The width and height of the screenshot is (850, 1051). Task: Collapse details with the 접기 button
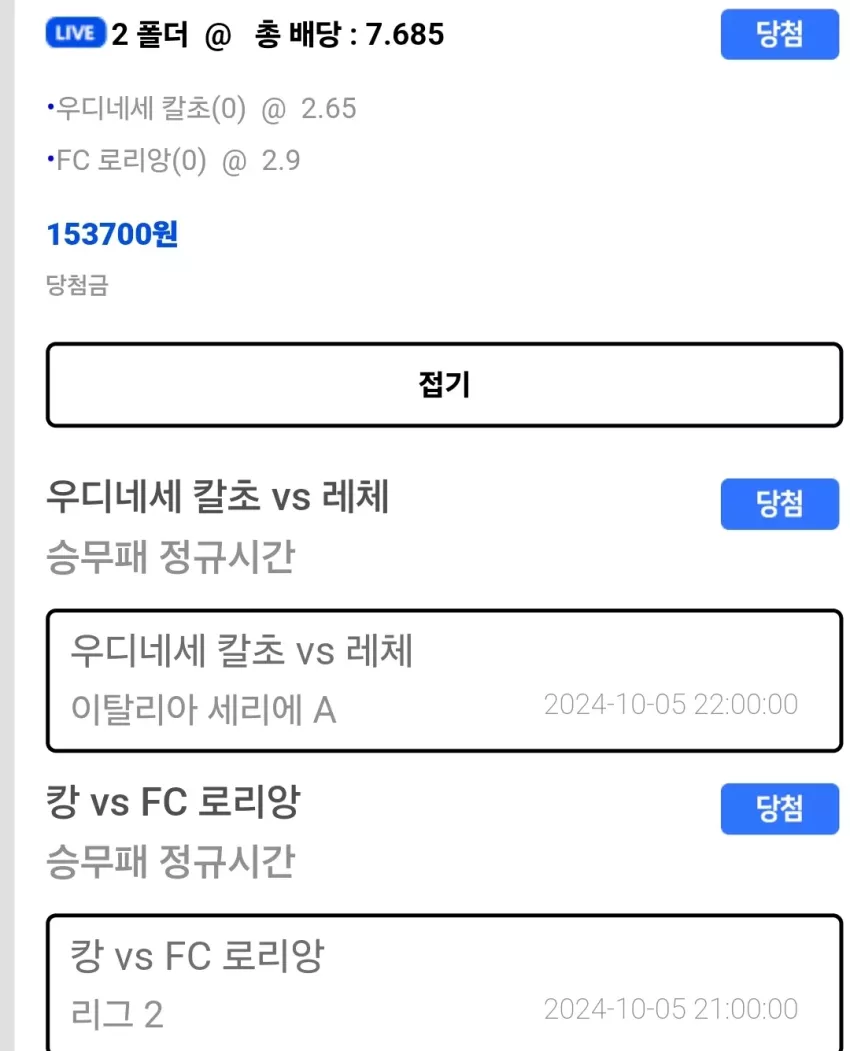(444, 385)
